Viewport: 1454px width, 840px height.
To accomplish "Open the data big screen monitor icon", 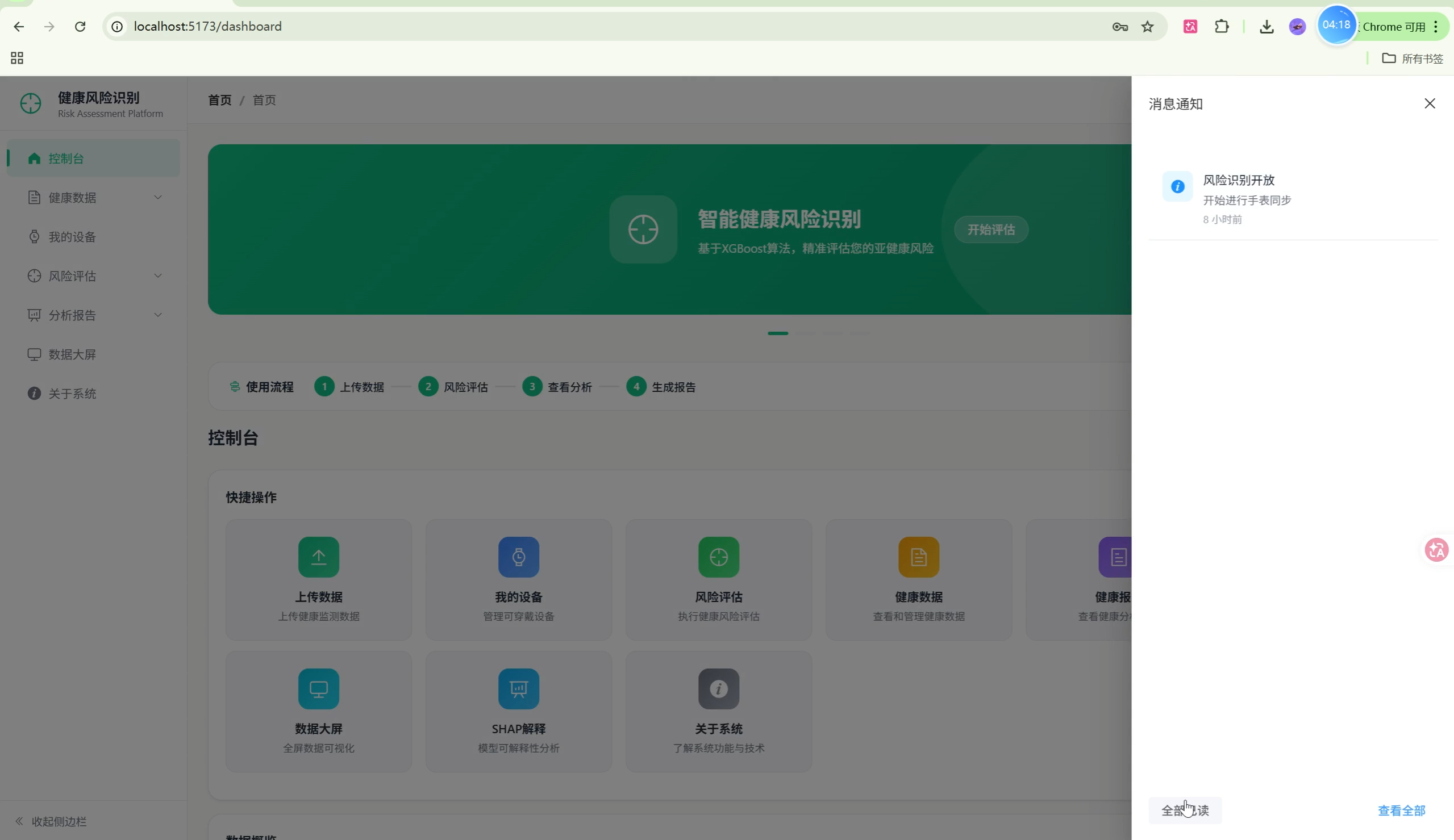I will point(319,688).
